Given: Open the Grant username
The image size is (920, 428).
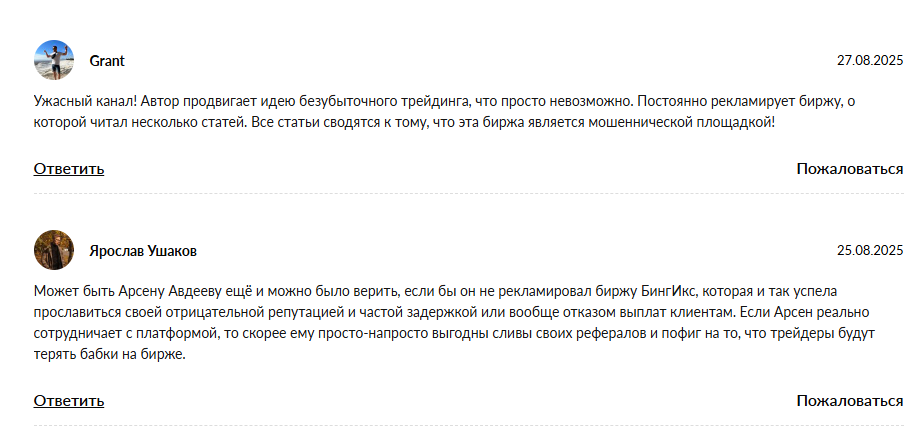Looking at the screenshot, I should pyautogui.click(x=107, y=61).
